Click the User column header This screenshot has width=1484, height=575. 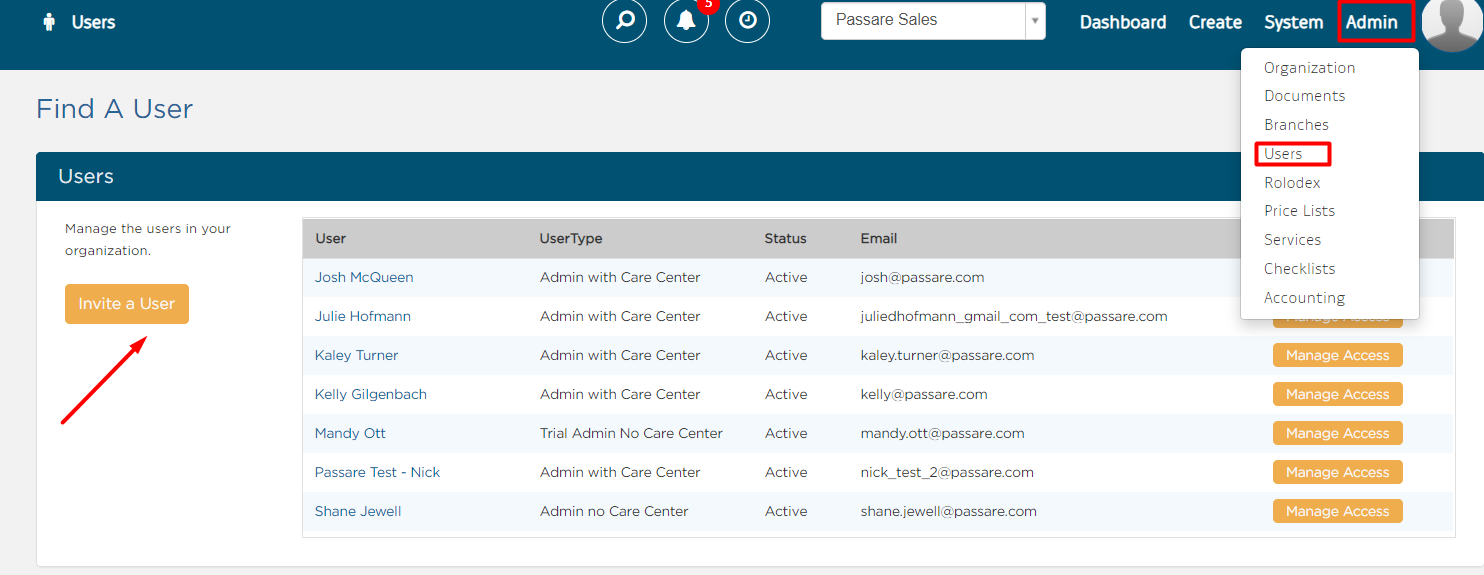point(330,238)
